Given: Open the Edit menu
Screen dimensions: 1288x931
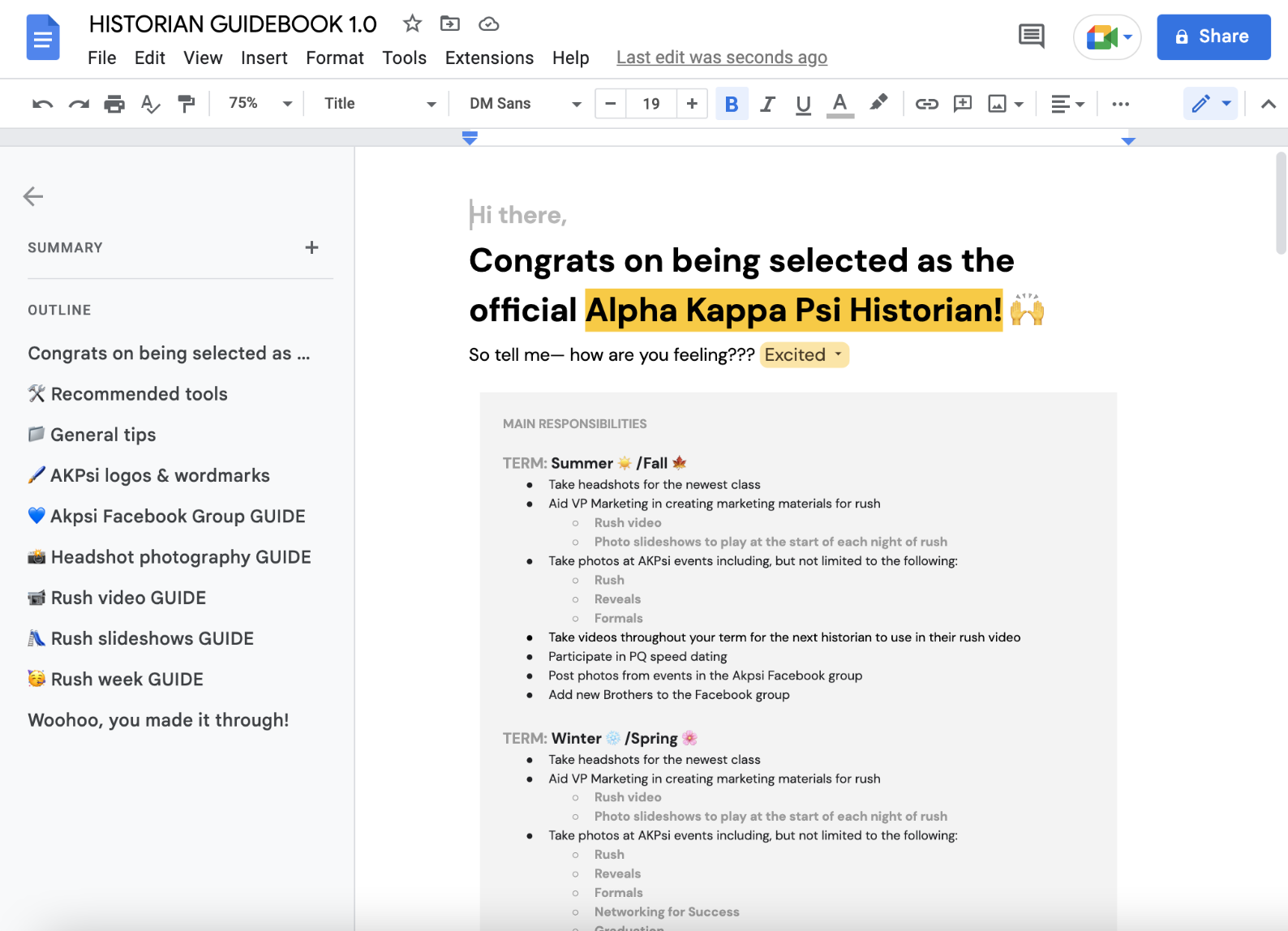Looking at the screenshot, I should [x=150, y=58].
